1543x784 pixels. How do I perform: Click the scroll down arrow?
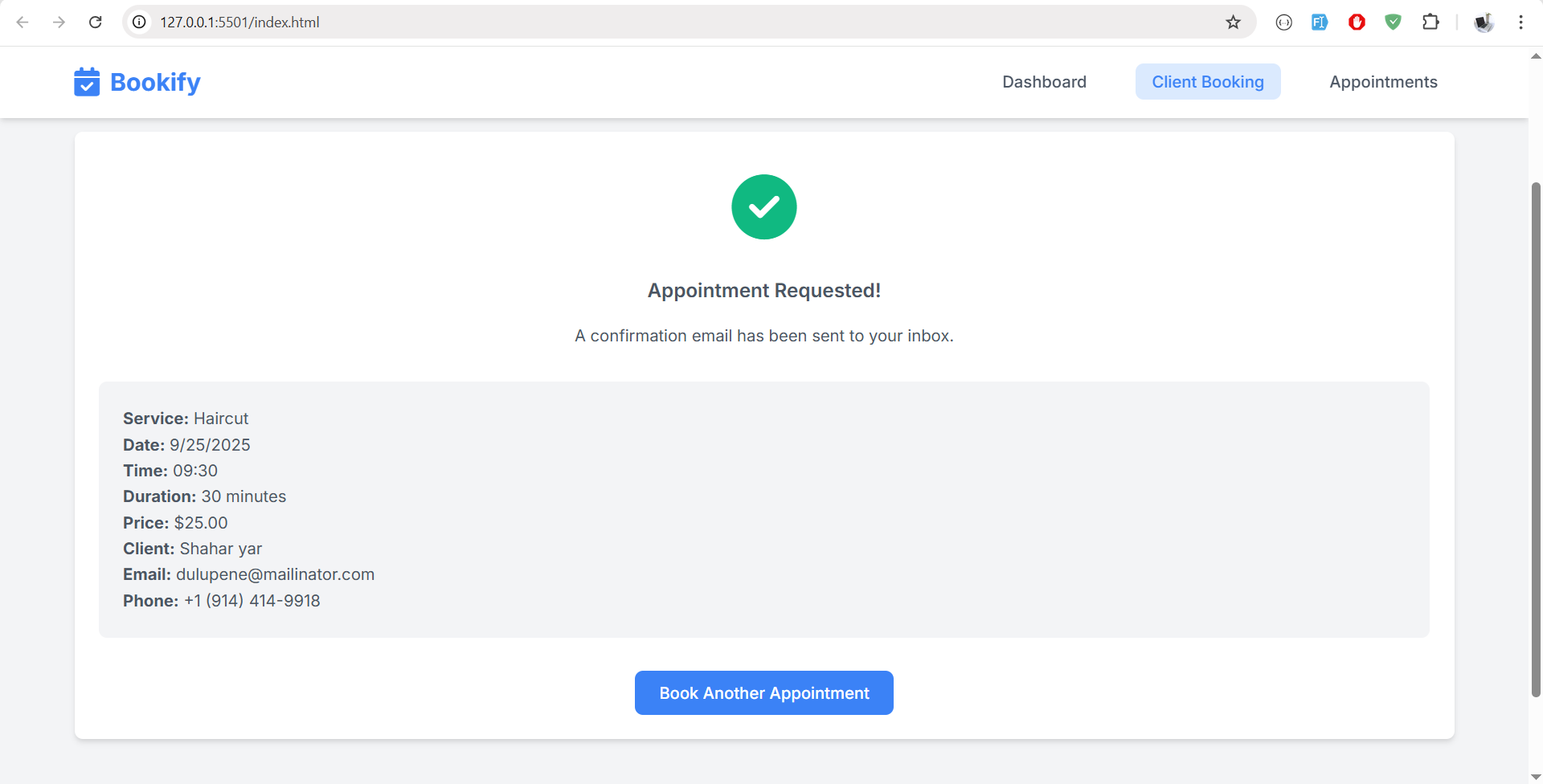1536,776
